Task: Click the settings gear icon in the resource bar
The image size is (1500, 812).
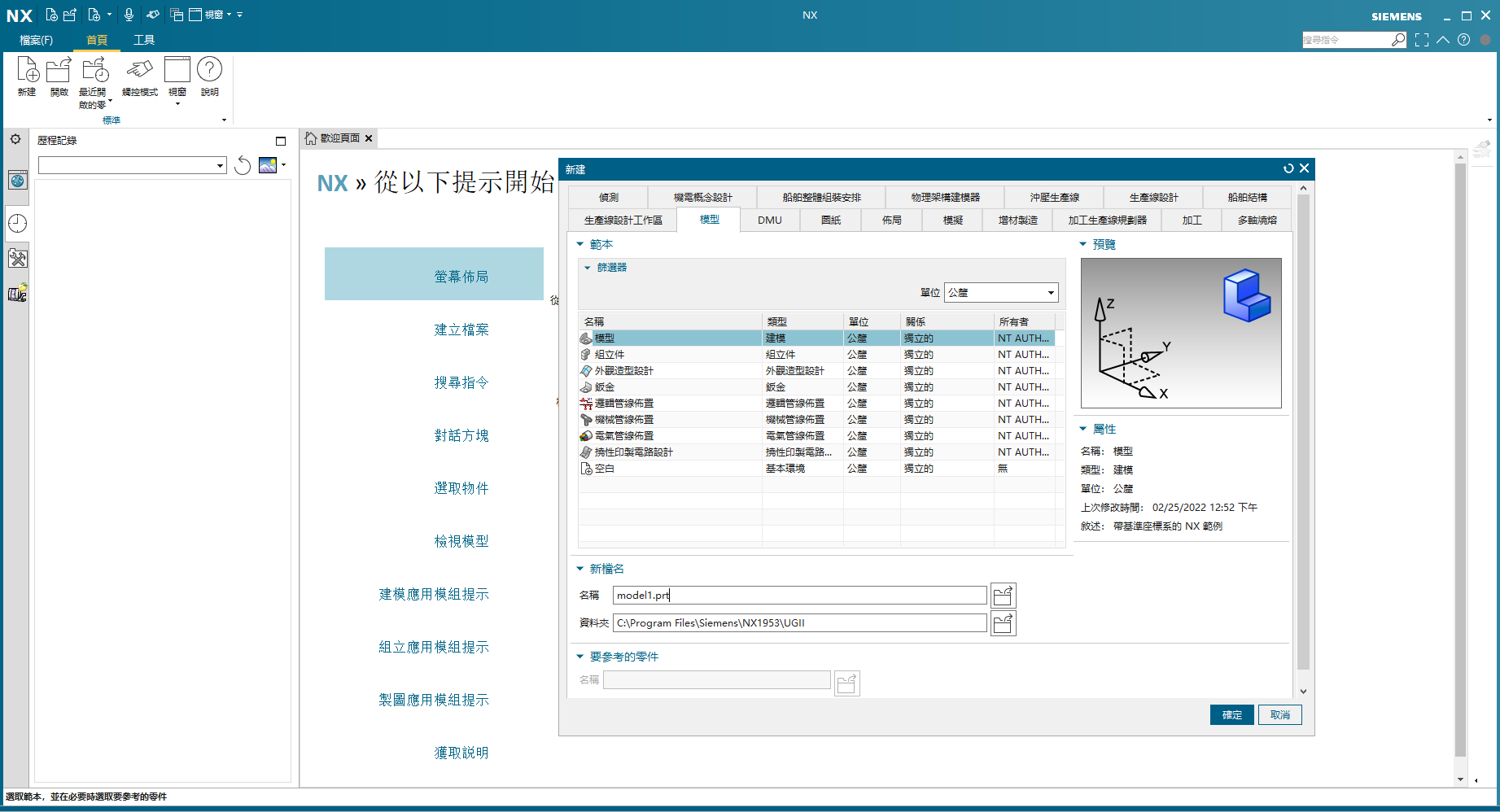Action: pos(15,139)
